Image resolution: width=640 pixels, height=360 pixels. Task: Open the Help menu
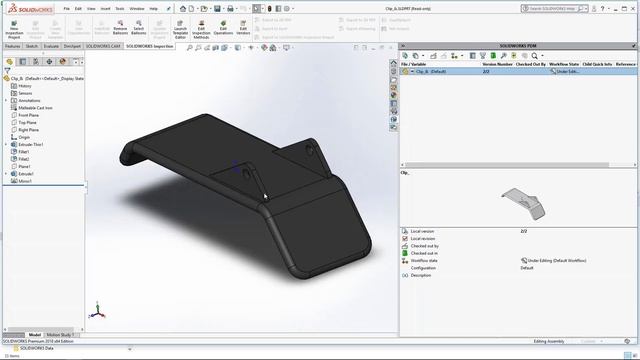pos(153,9)
